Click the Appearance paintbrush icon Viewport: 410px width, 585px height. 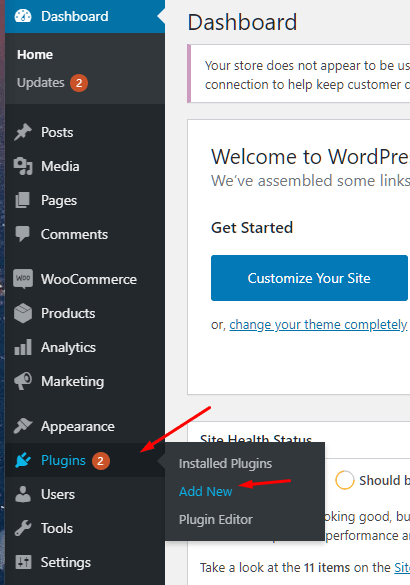coord(23,426)
